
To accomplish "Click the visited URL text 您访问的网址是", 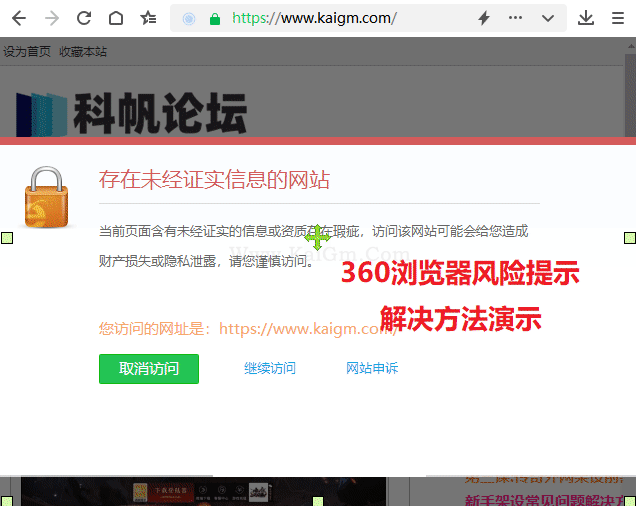I will coord(248,329).
